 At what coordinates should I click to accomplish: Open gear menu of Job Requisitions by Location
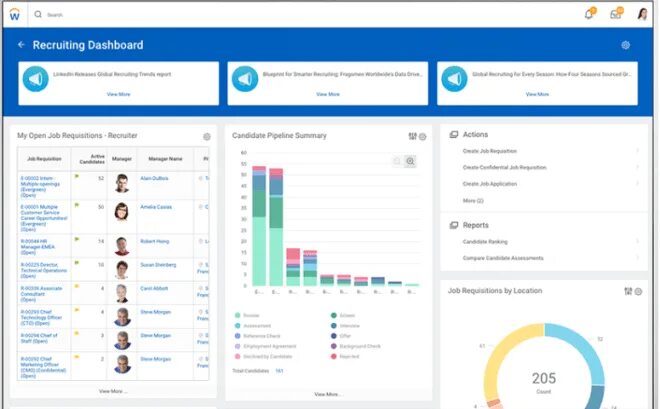click(638, 292)
